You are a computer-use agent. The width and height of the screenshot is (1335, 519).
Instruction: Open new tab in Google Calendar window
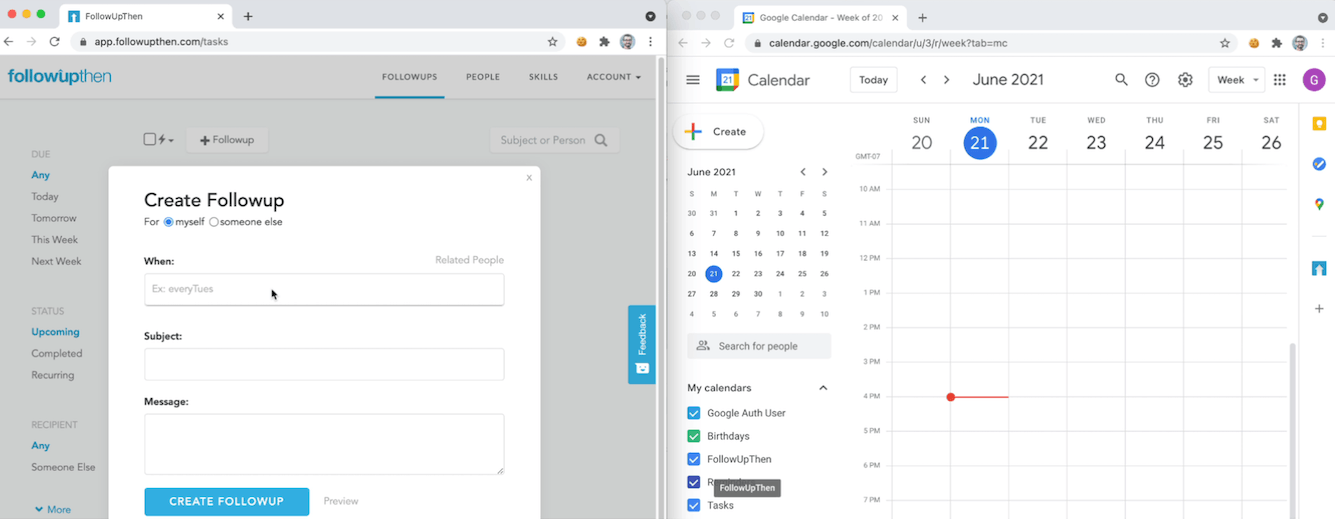coord(922,17)
